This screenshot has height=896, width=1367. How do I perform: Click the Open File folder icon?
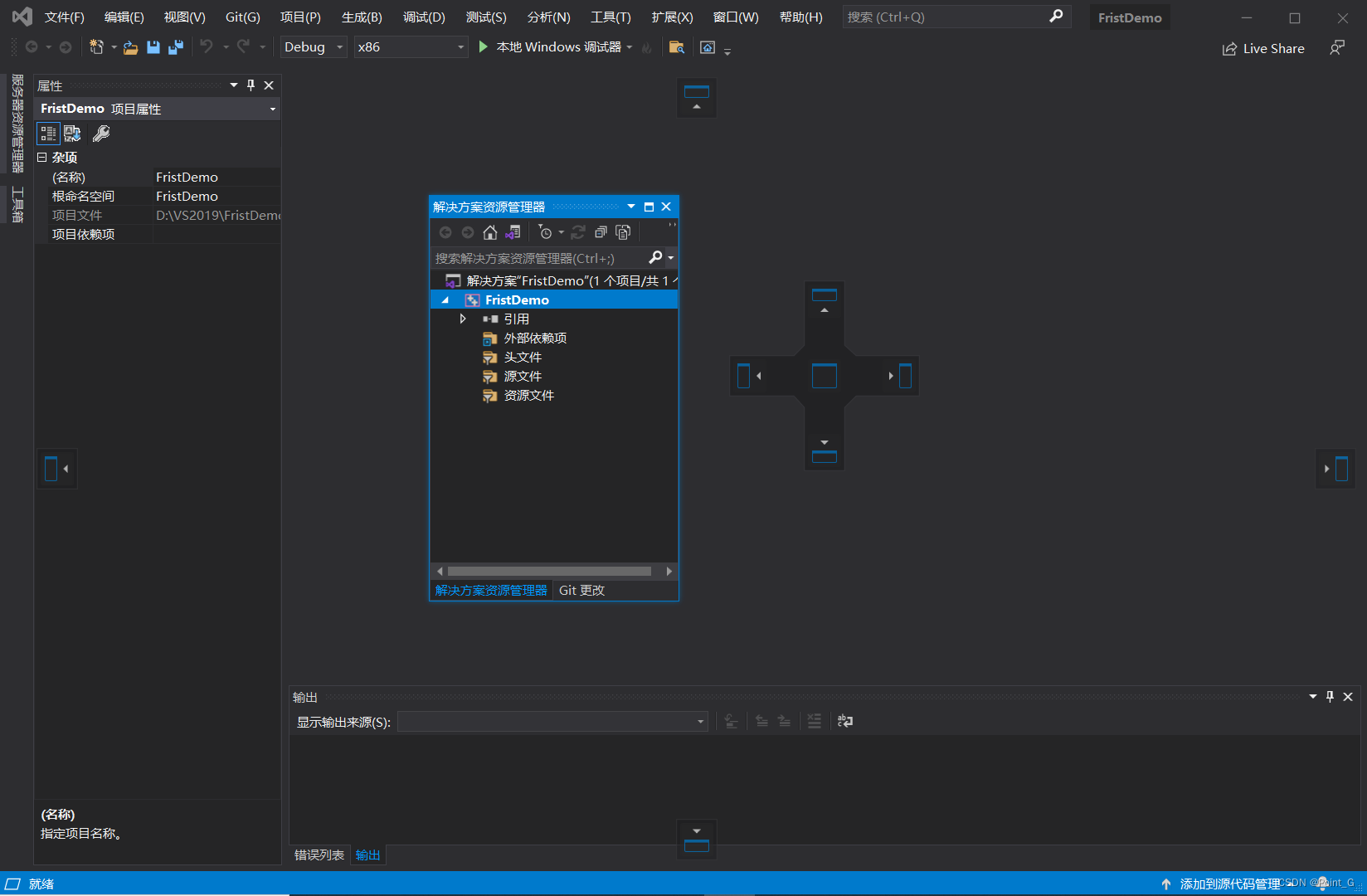(130, 48)
